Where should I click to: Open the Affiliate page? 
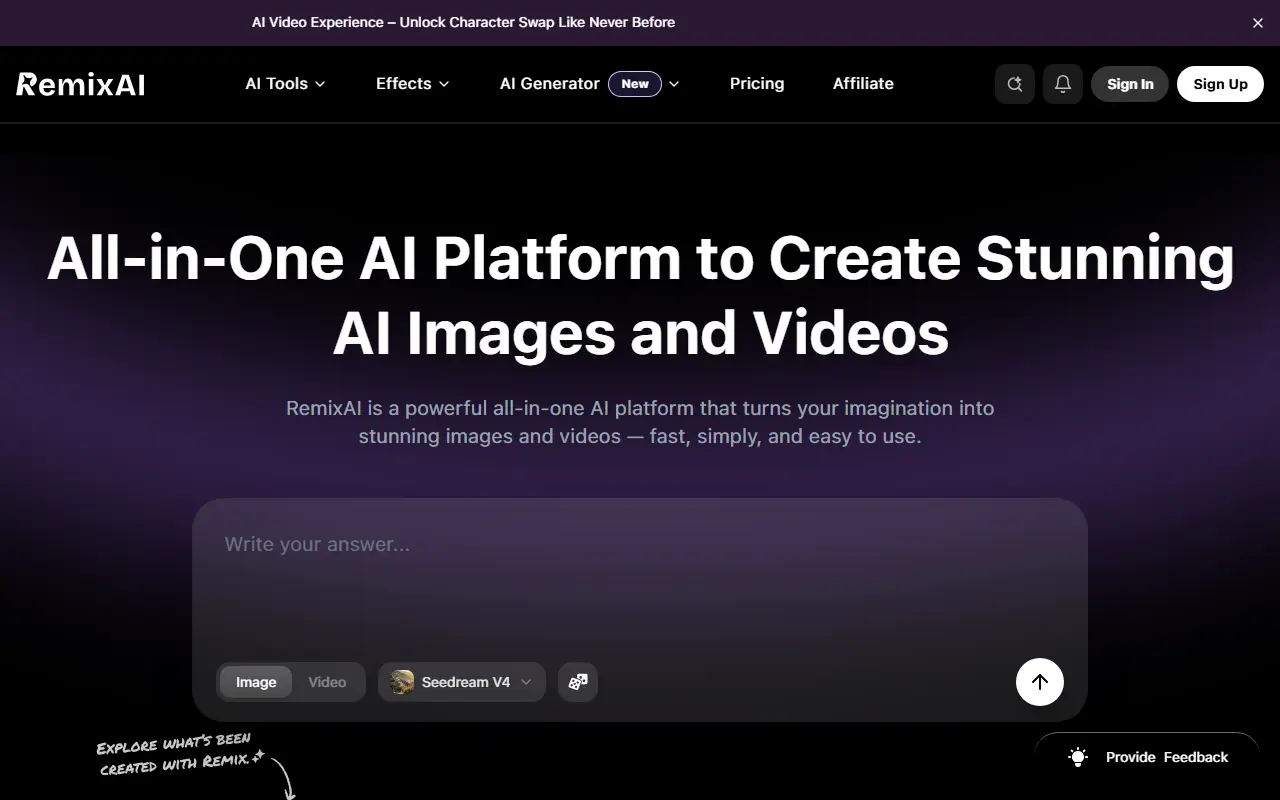863,84
